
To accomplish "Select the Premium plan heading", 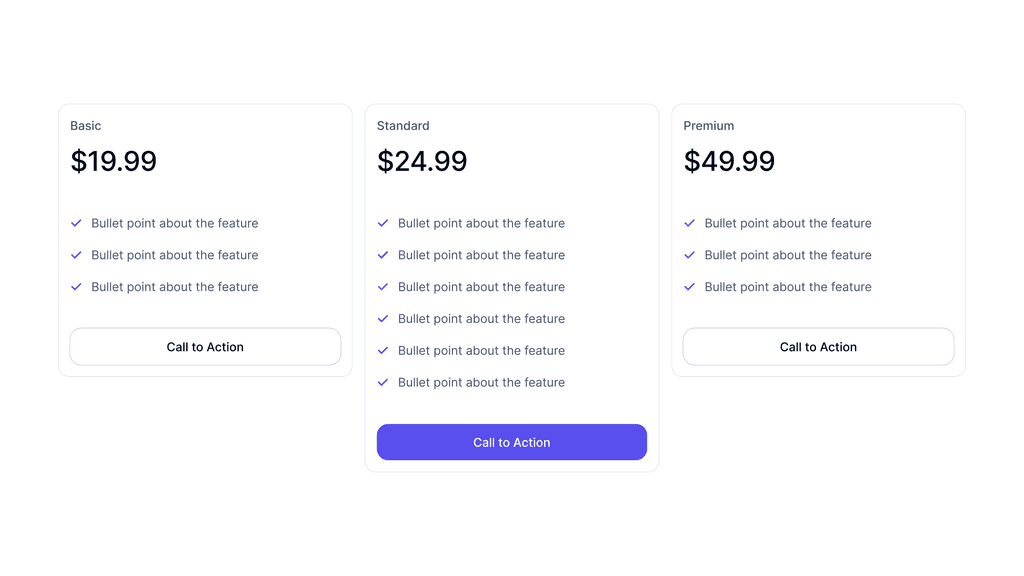I will (x=709, y=126).
